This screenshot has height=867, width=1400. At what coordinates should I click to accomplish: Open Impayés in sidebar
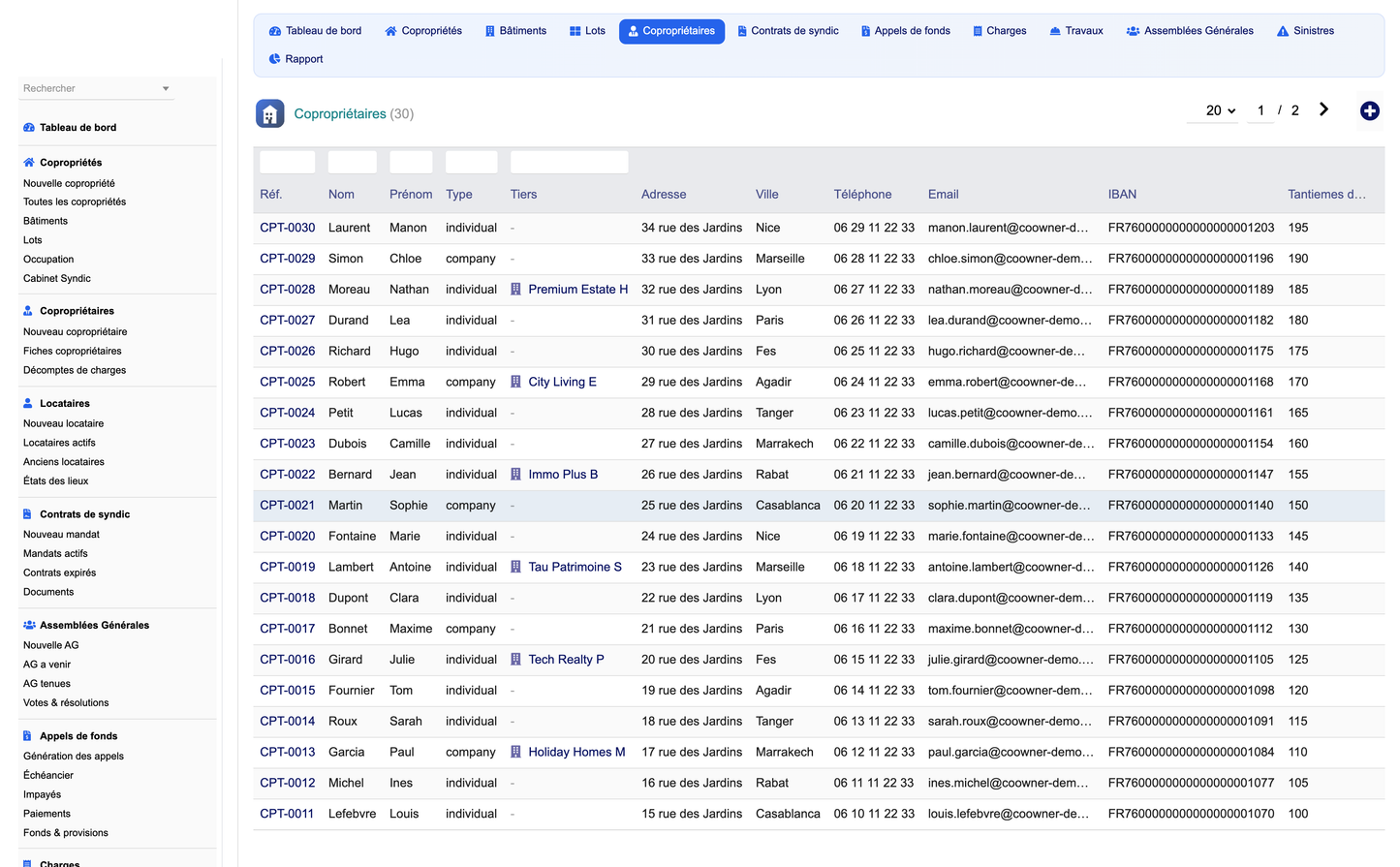[x=42, y=795]
